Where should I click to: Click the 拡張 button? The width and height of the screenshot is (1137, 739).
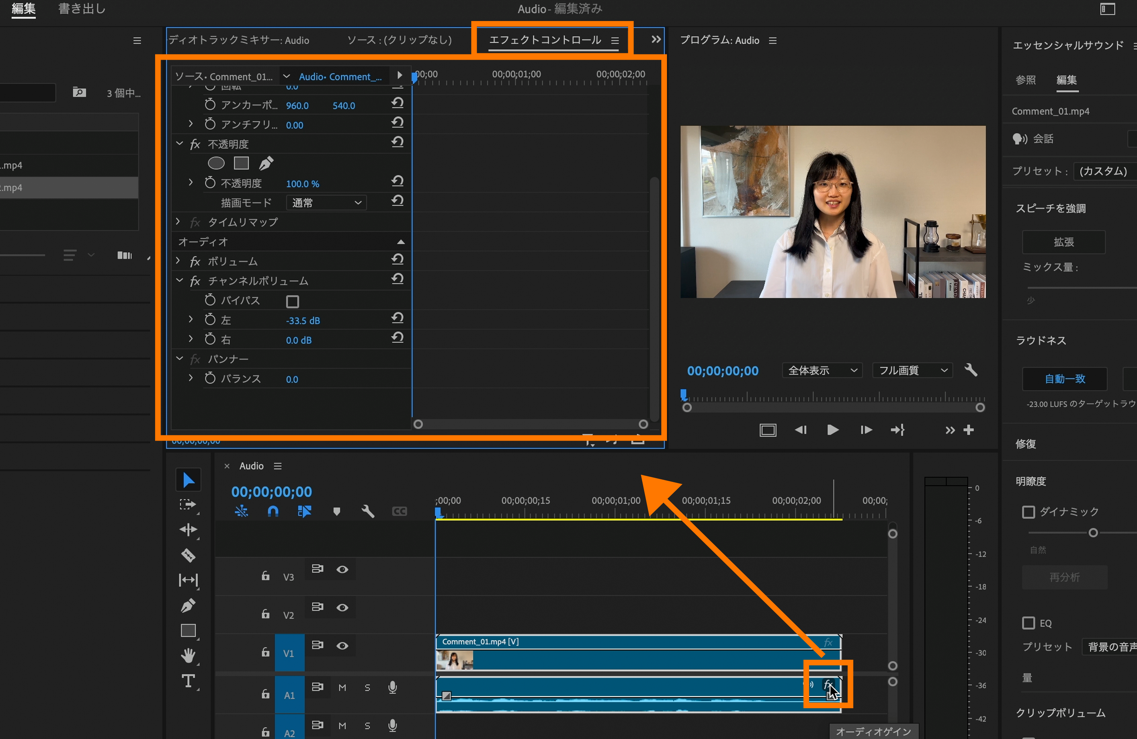click(x=1064, y=241)
